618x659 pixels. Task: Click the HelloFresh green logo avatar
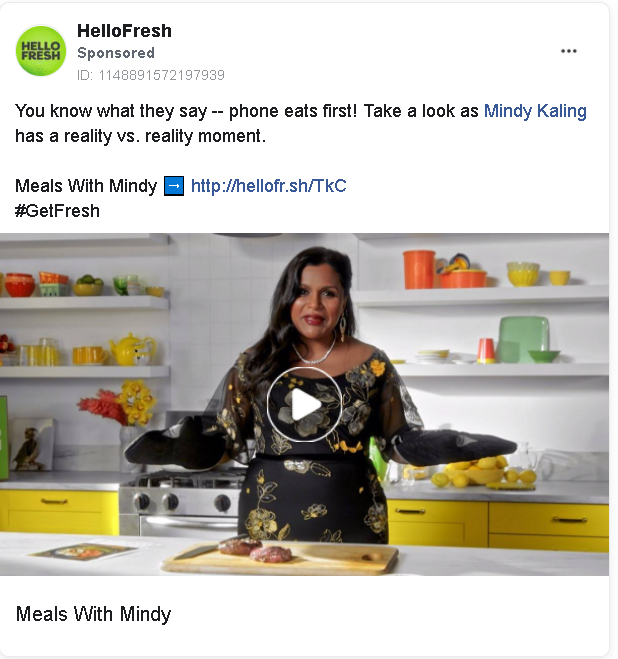[41, 51]
